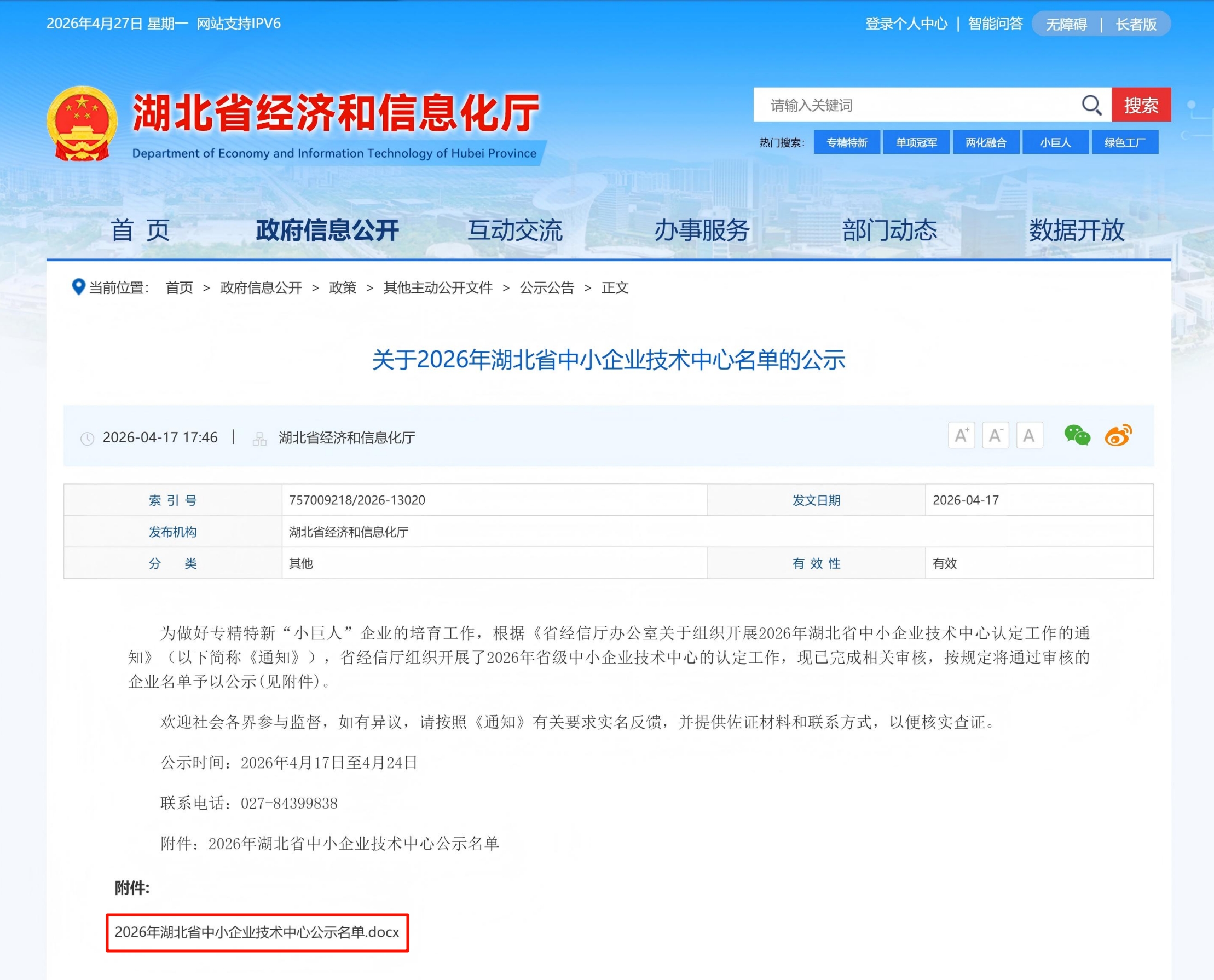Go to 数据开放 menu item

1076,230
